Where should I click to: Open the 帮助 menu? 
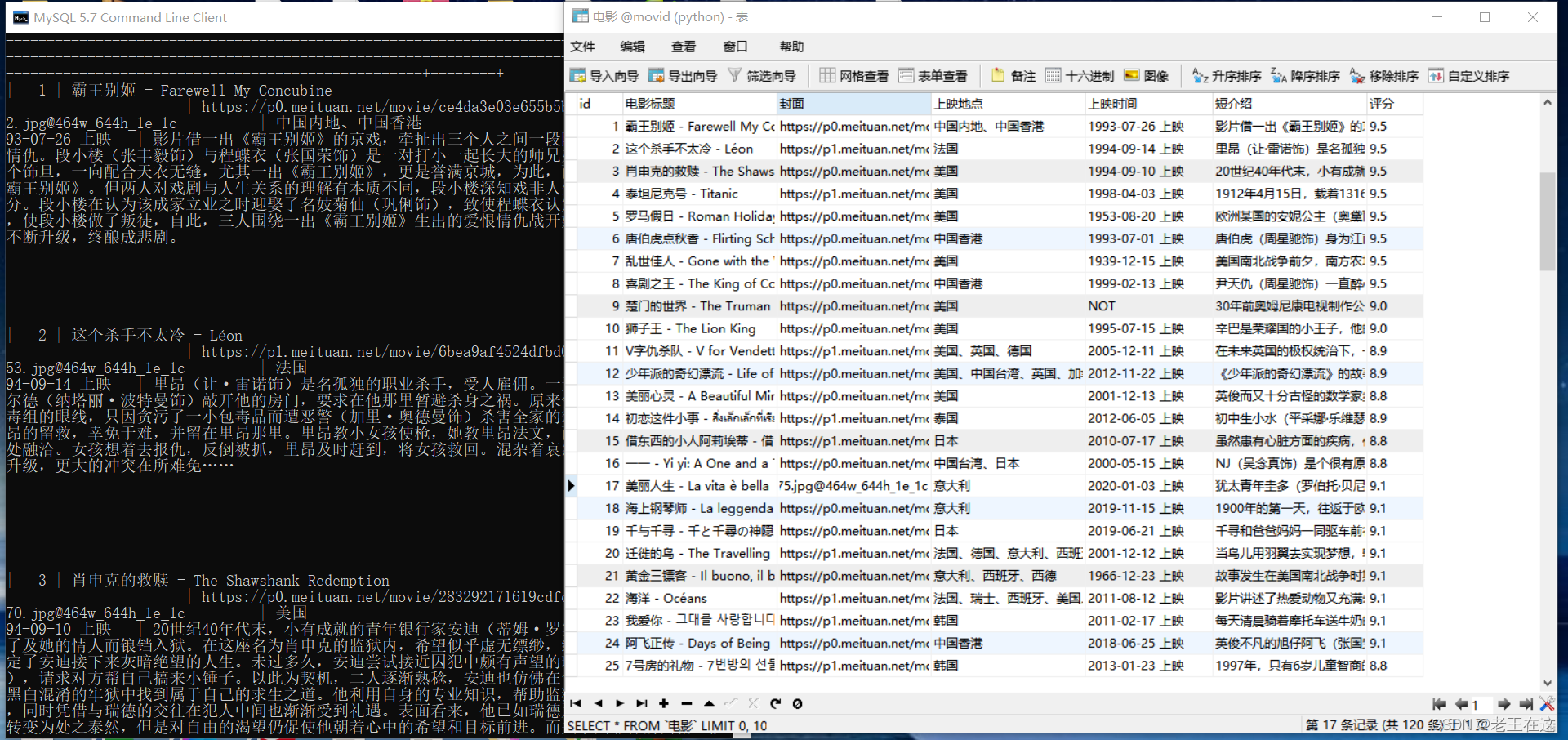tap(791, 47)
